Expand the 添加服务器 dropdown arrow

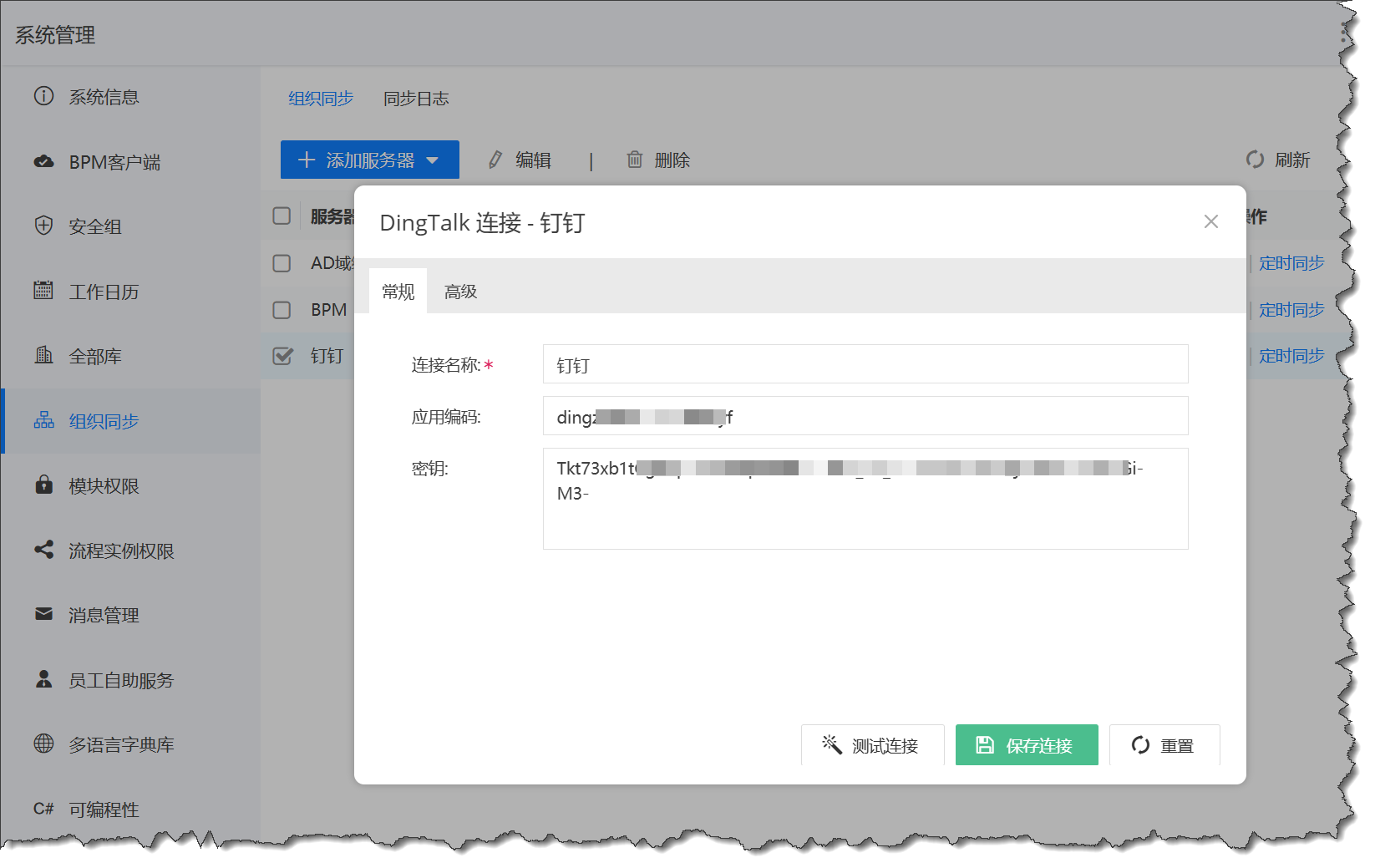(433, 160)
